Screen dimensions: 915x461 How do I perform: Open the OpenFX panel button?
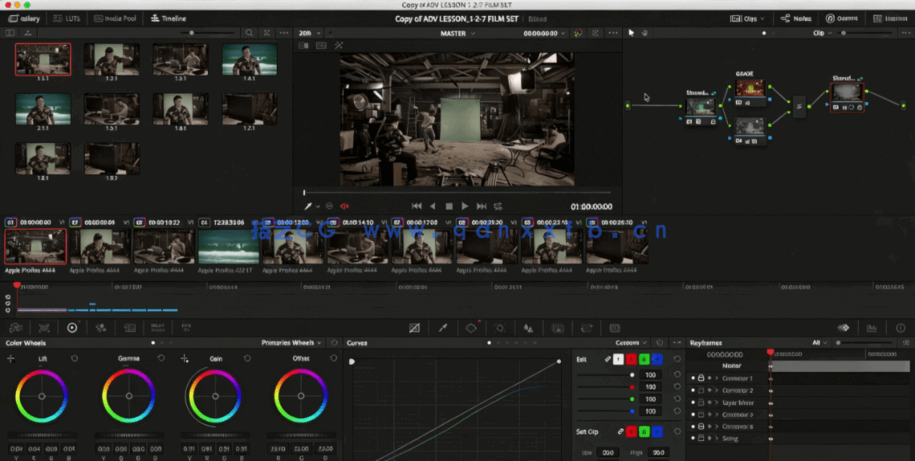pos(841,19)
